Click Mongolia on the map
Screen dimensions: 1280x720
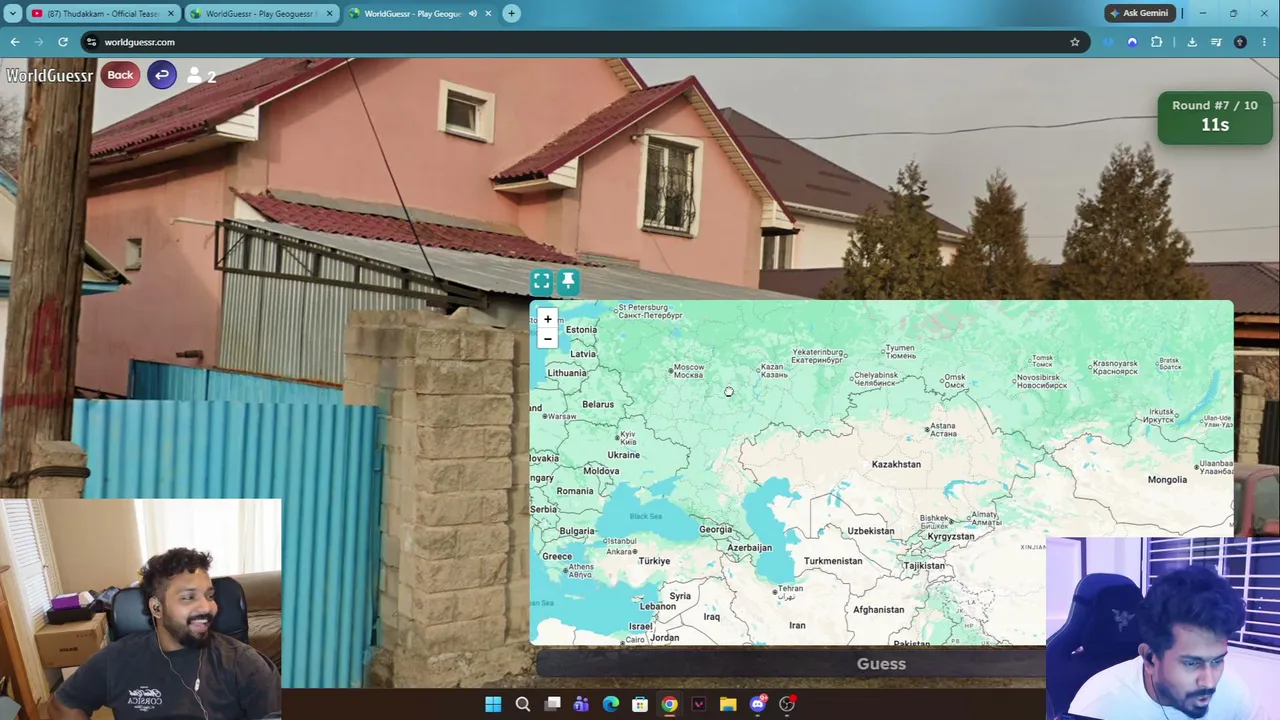(x=1167, y=480)
